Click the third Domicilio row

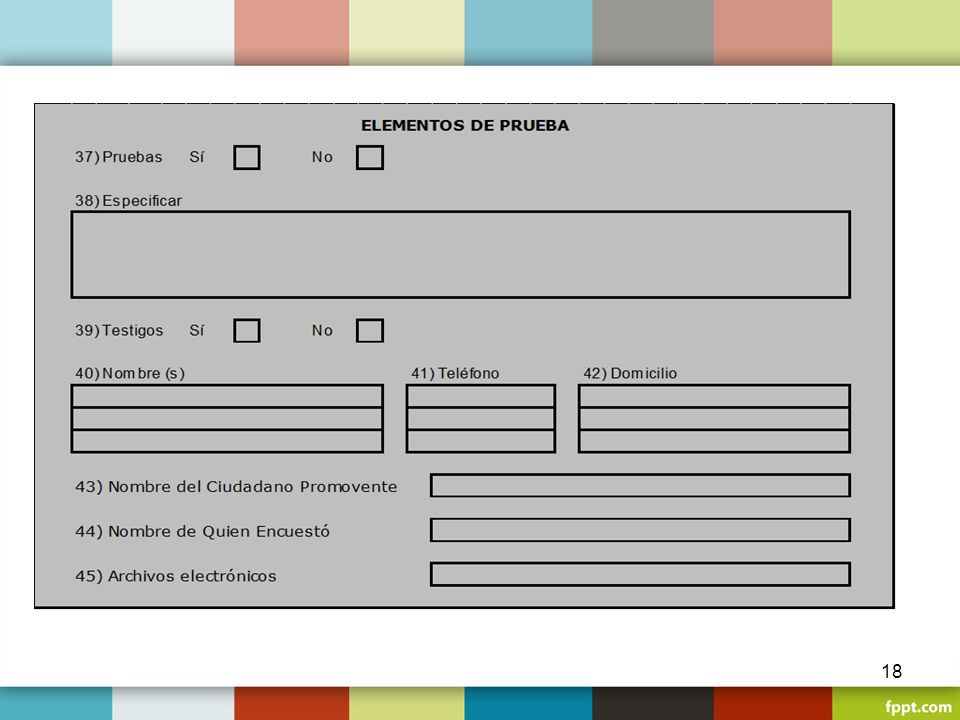click(x=714, y=441)
